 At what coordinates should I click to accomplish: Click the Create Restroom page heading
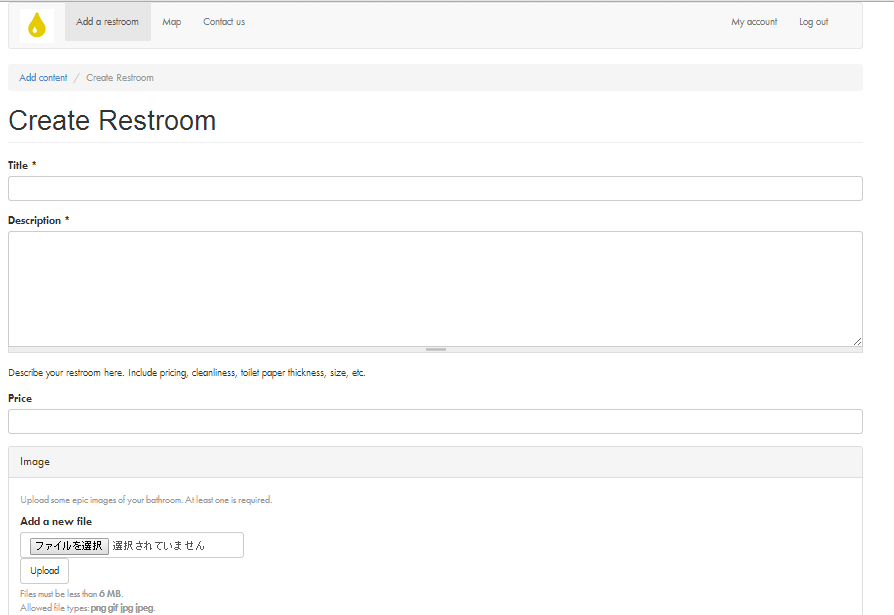tap(112, 121)
